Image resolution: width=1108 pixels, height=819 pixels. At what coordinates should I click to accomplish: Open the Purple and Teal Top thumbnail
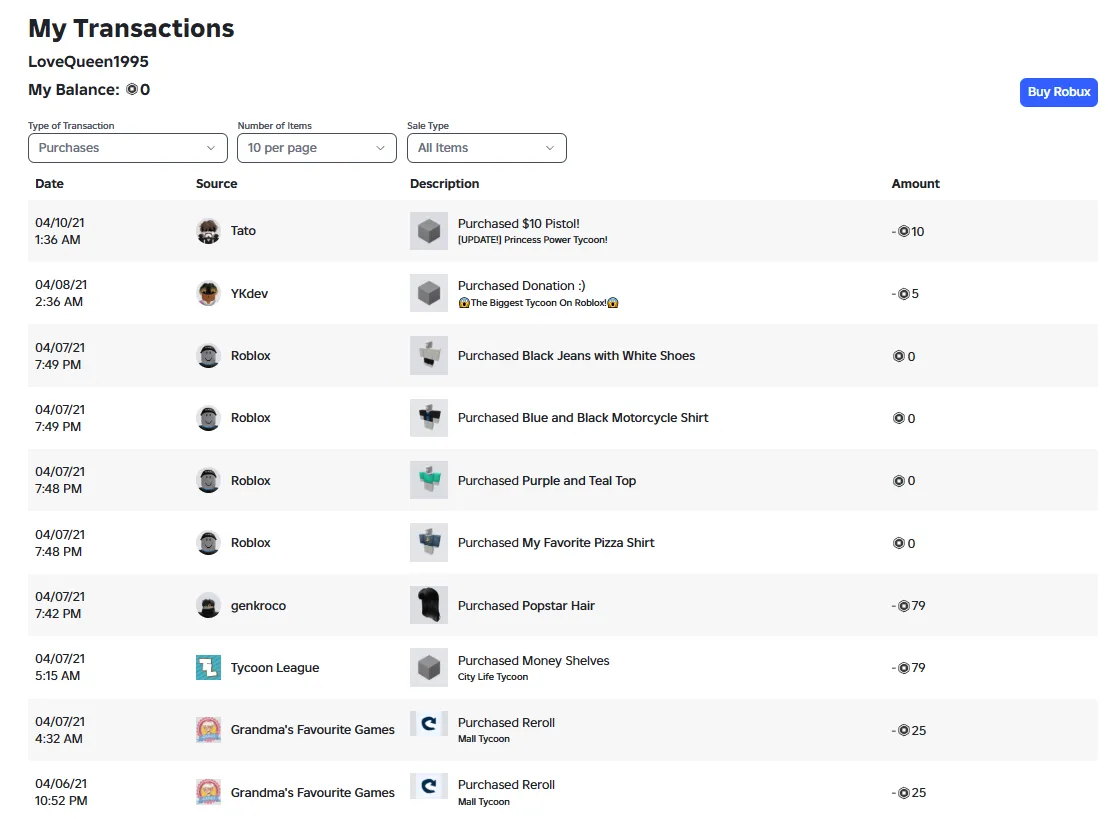pyautogui.click(x=429, y=481)
